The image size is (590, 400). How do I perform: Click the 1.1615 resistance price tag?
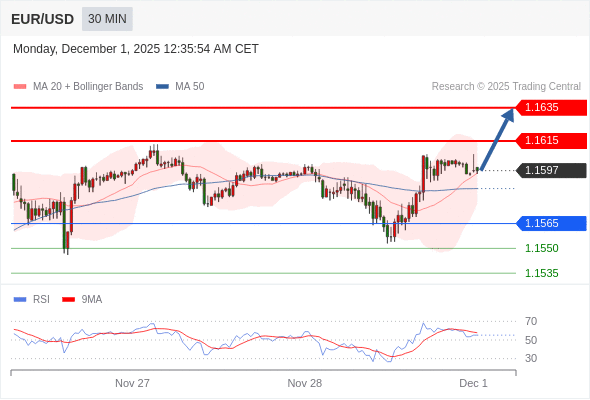pyautogui.click(x=551, y=141)
